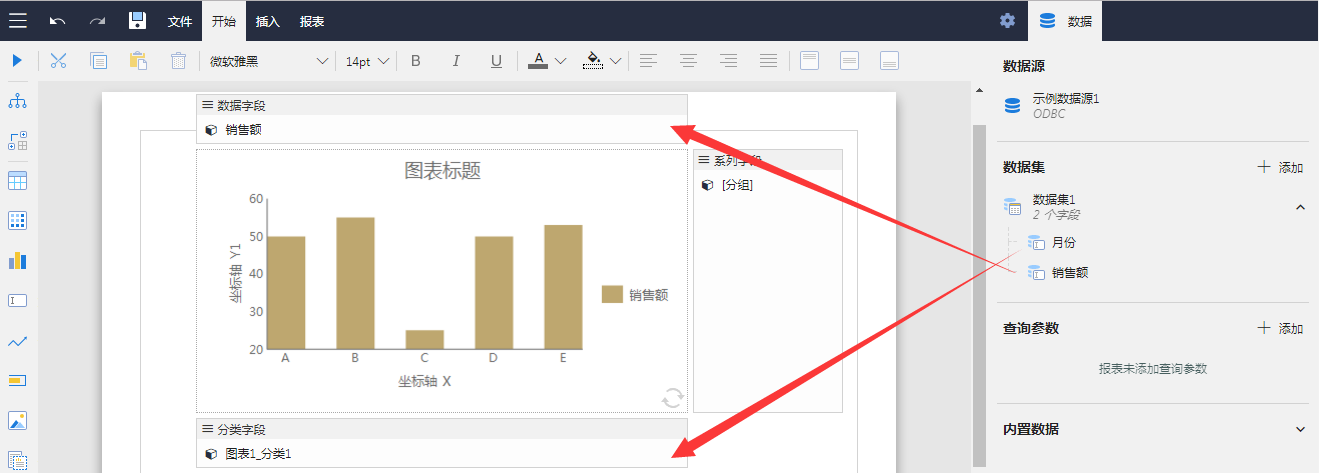The height and width of the screenshot is (473, 1319).
Task: Click the cut scissors icon
Action: pyautogui.click(x=58, y=61)
